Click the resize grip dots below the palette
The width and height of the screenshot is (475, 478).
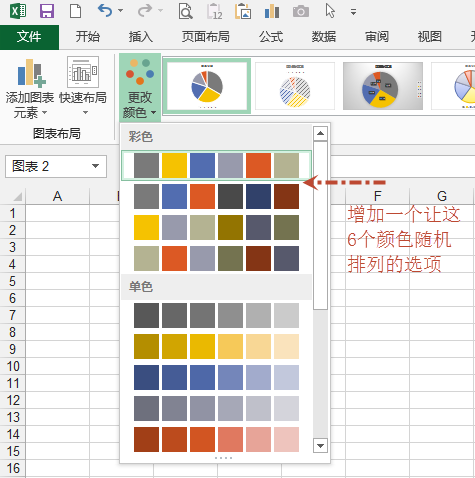coord(223,458)
